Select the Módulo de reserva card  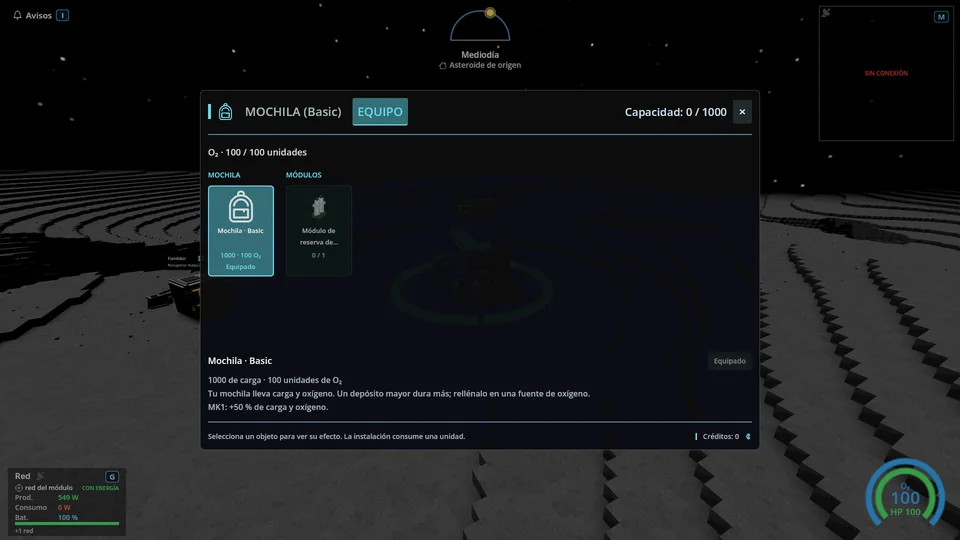tap(319, 231)
